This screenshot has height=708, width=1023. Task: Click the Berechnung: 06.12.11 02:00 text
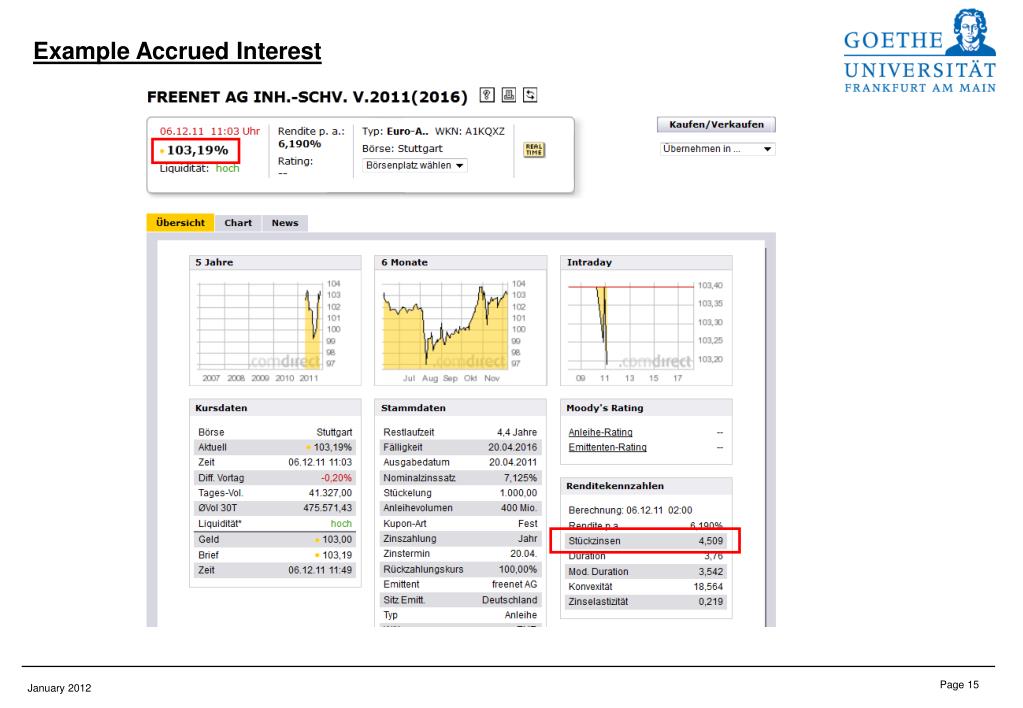630,510
